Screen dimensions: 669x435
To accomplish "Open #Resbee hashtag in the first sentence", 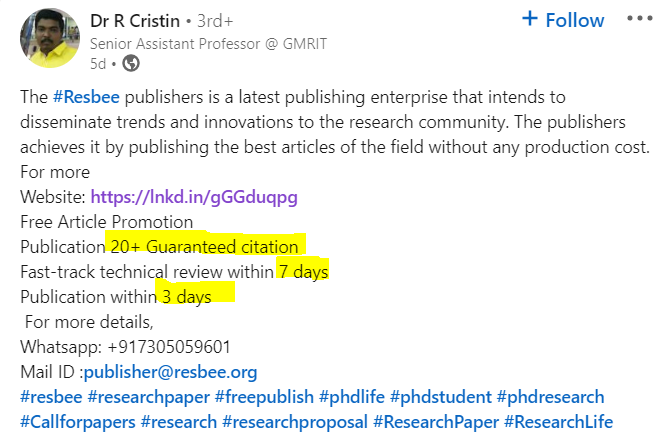I will point(90,98).
